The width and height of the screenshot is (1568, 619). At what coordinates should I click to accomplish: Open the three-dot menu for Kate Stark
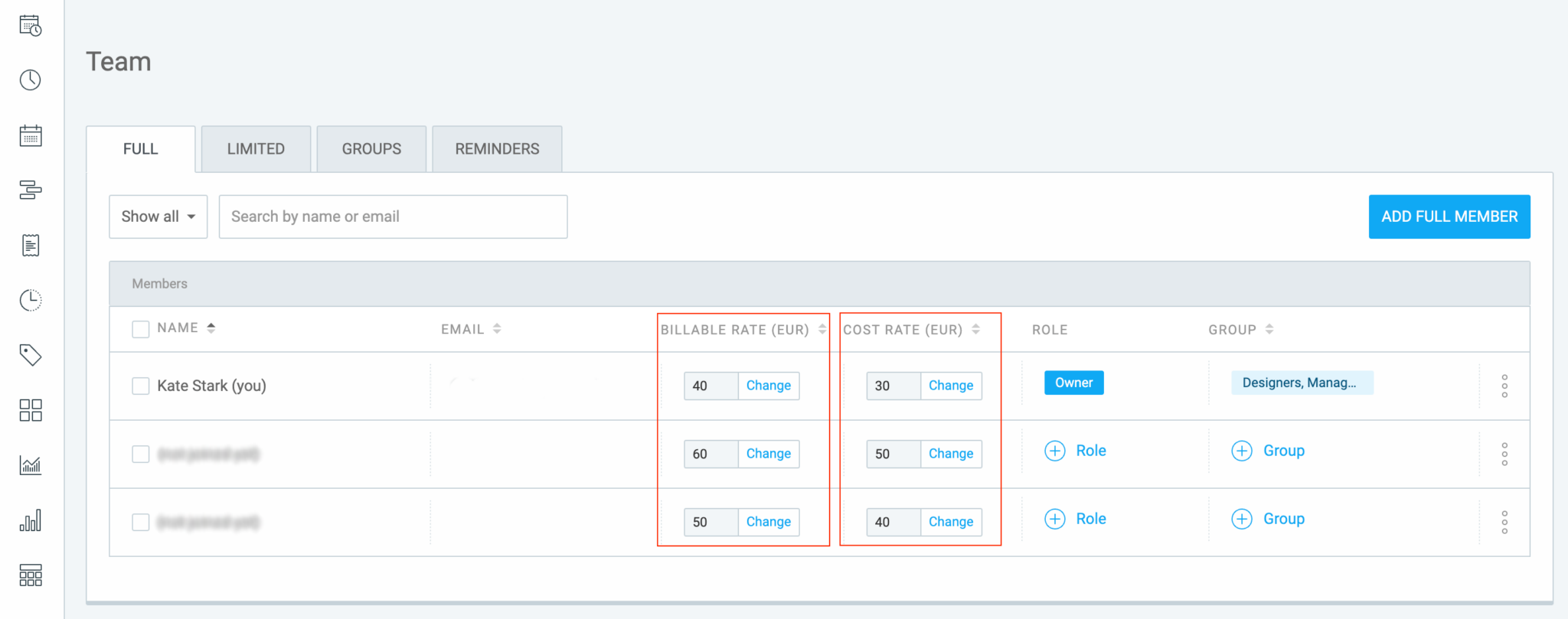click(1504, 386)
